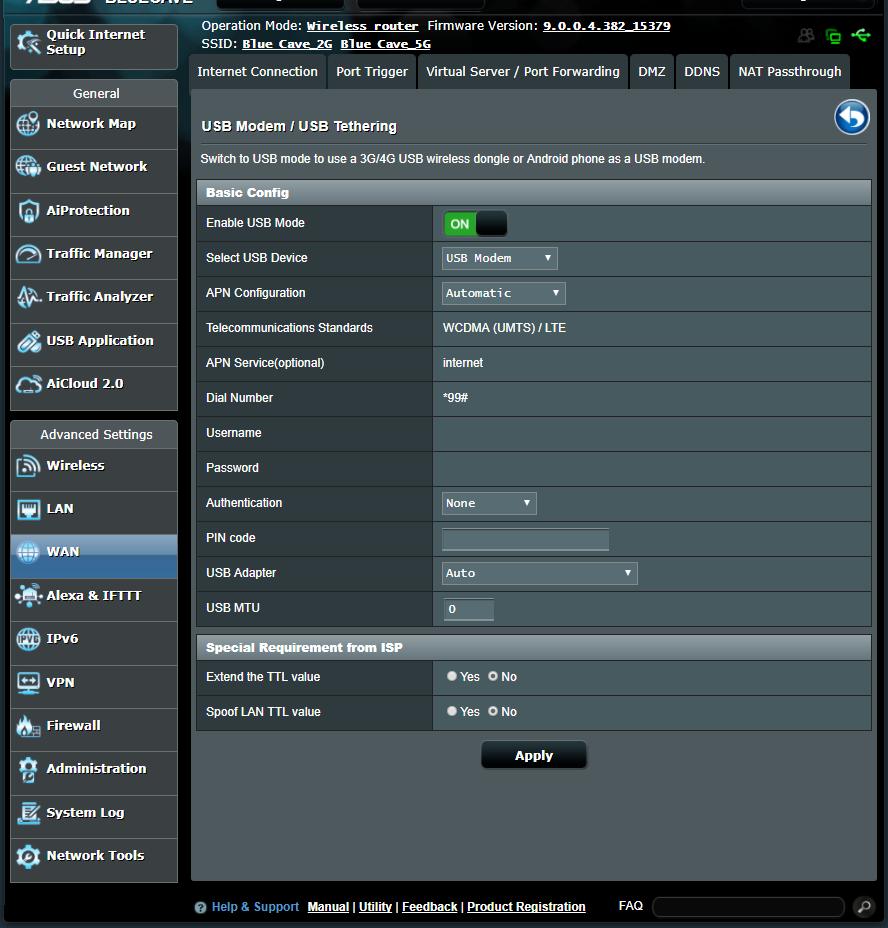This screenshot has height=928, width=888.
Task: Click the PIN code input field
Action: [526, 539]
